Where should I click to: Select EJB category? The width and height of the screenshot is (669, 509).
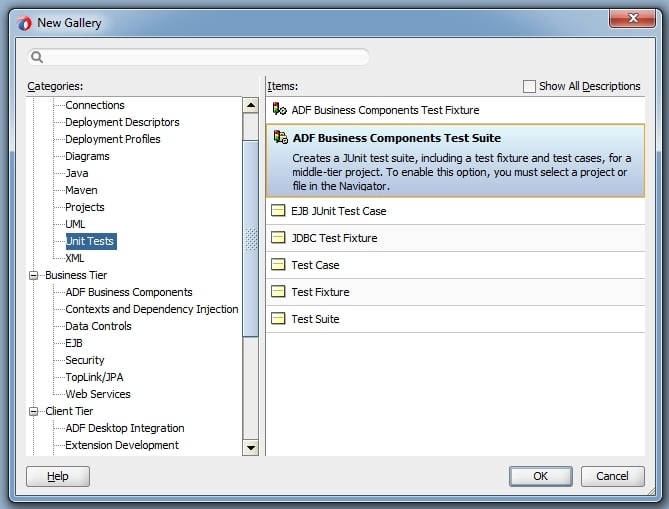[74, 343]
